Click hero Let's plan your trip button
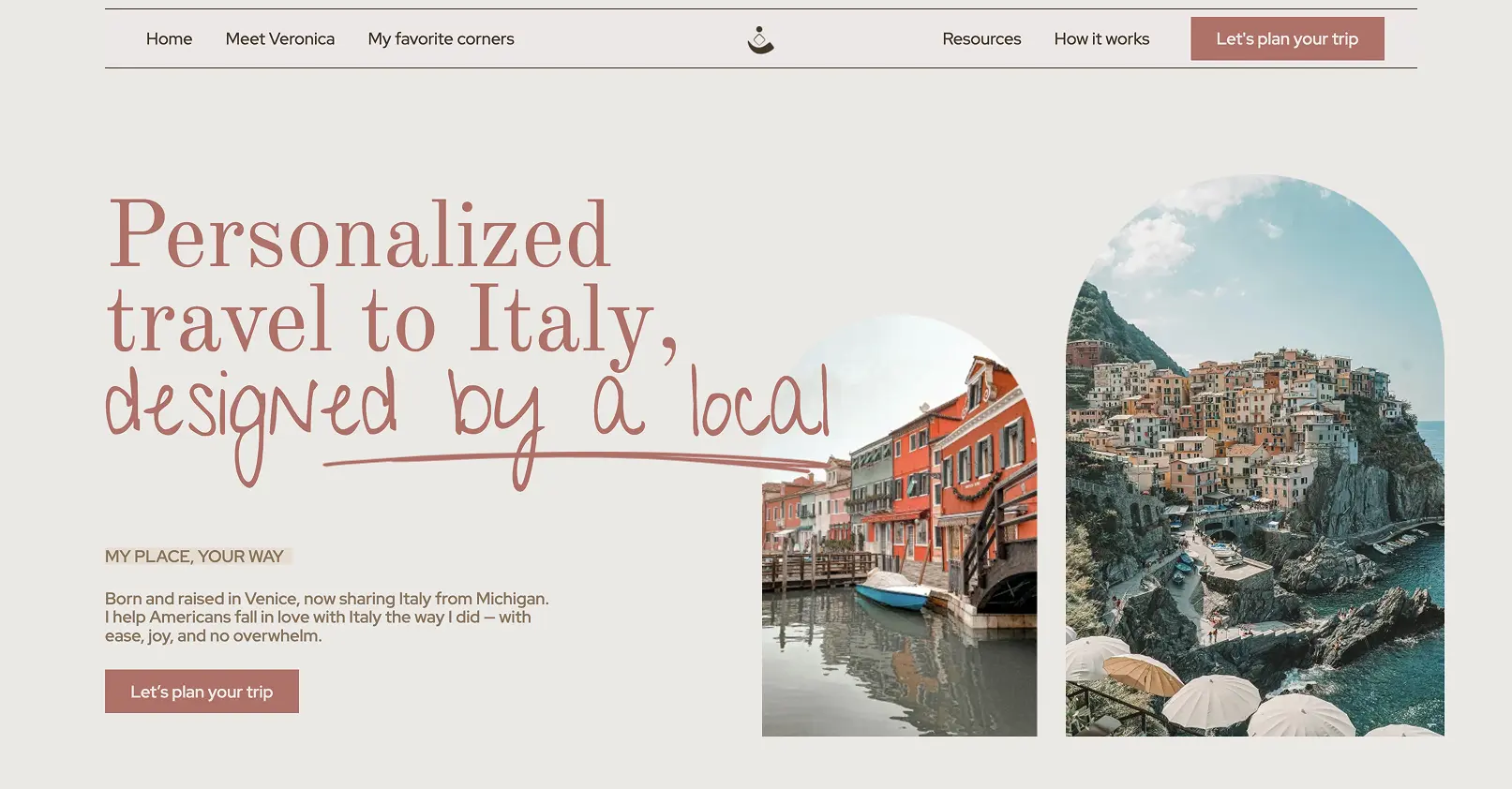Viewport: 1512px width, 789px height. tap(202, 692)
